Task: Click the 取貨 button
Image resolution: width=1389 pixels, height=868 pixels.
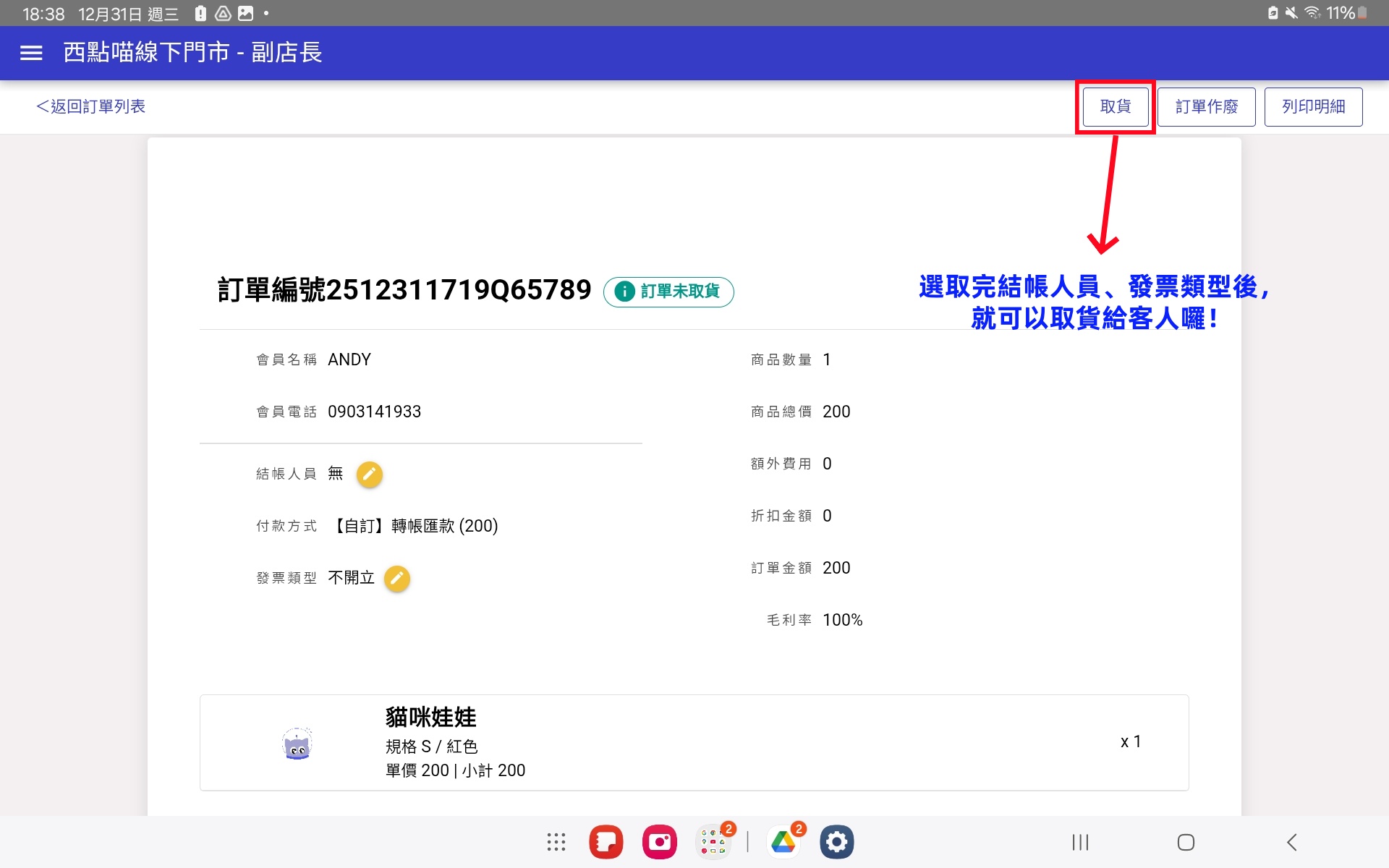Action: point(1116,107)
